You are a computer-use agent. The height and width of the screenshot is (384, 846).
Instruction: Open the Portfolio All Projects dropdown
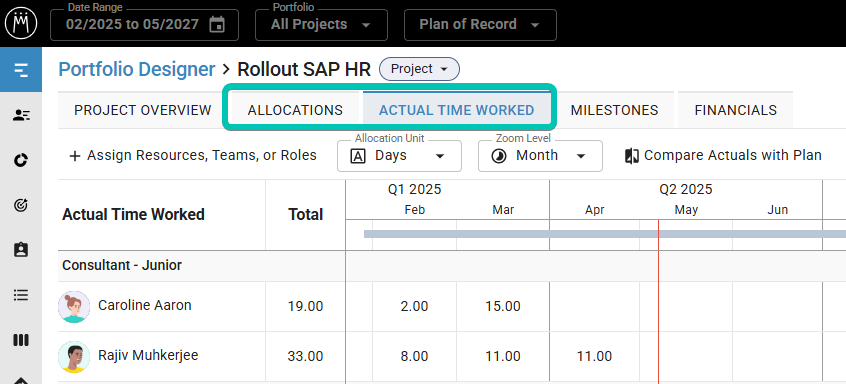point(321,25)
